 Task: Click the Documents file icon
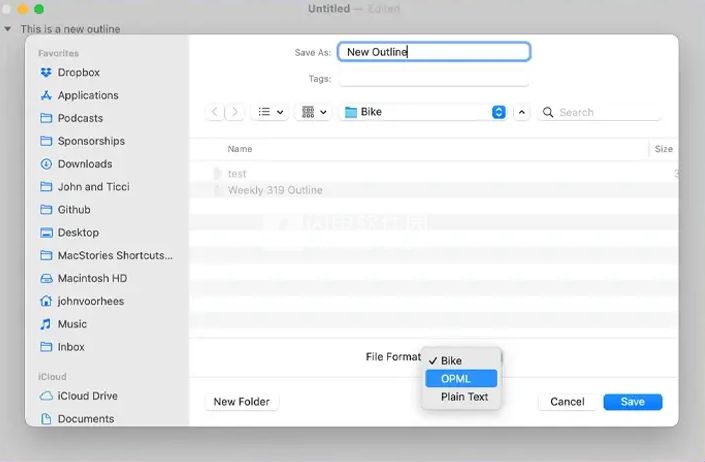click(46, 419)
